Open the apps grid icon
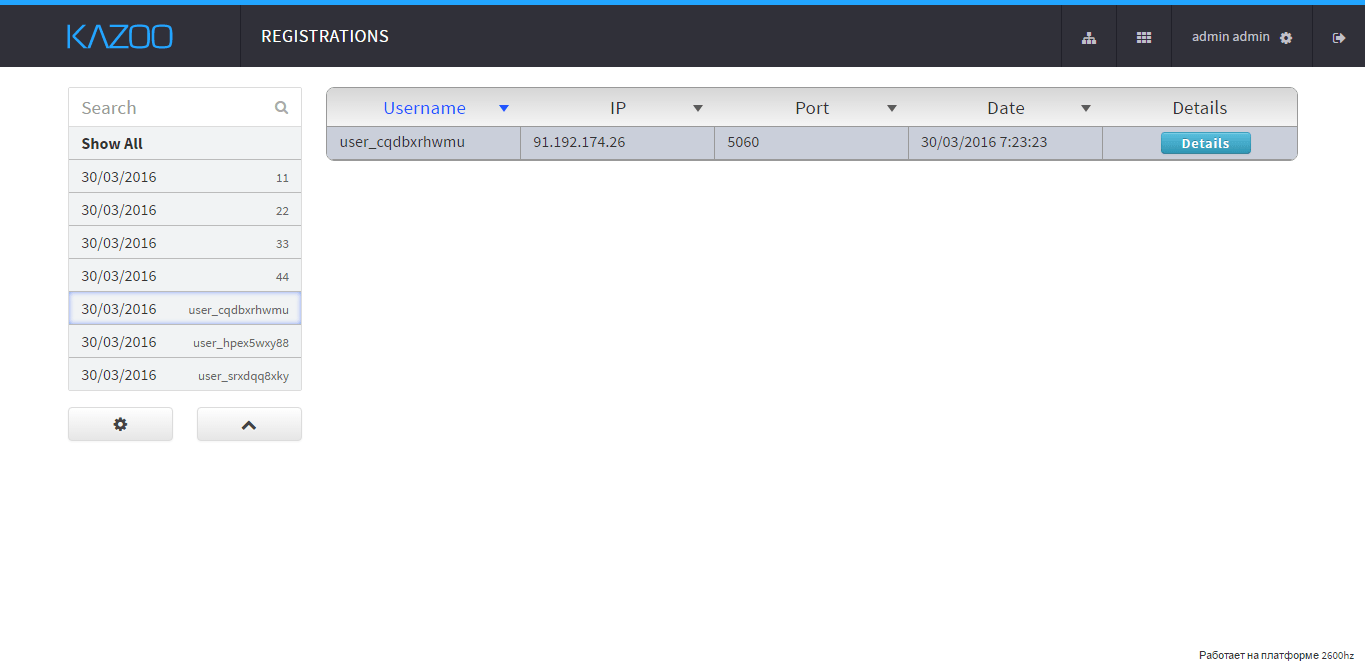The image size is (1365, 666). tap(1144, 38)
